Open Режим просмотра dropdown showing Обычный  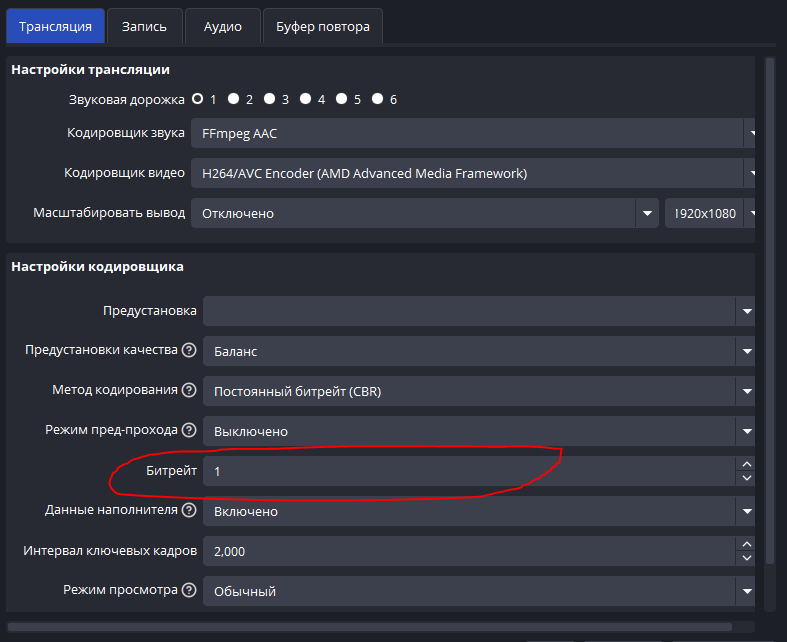[479, 591]
